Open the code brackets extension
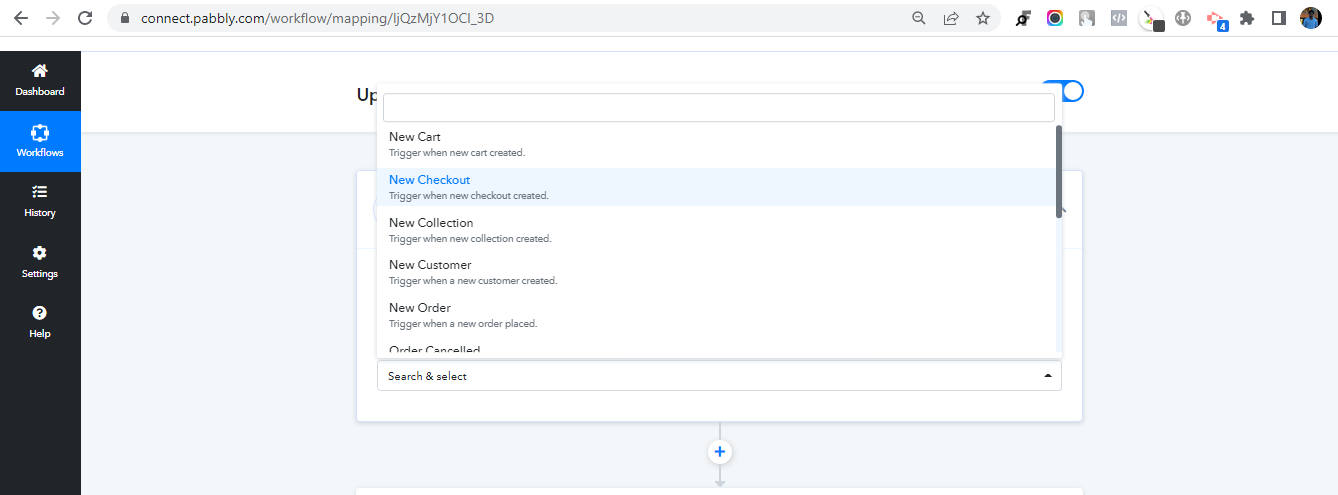 click(1119, 18)
